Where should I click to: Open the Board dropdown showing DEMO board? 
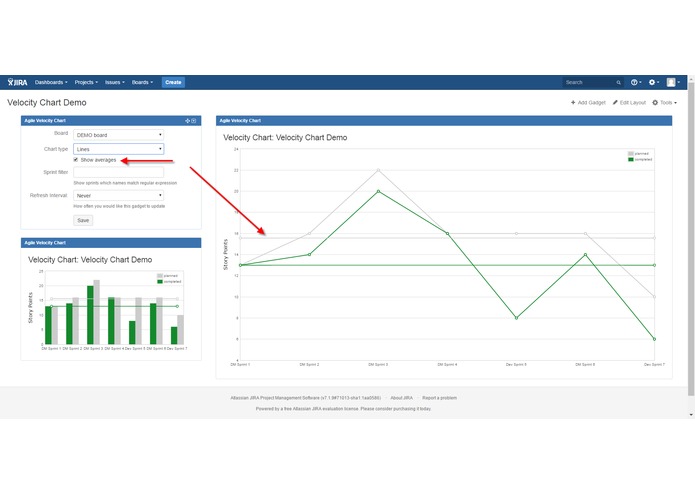coord(118,135)
